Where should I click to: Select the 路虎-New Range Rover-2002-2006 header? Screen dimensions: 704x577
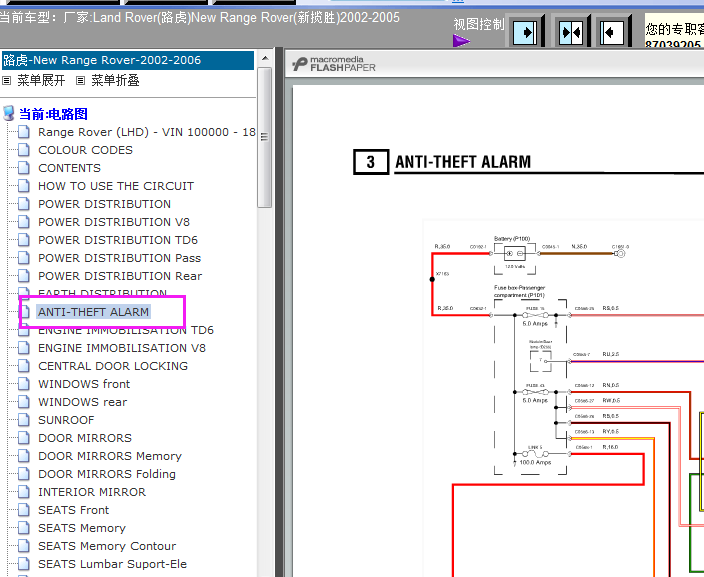point(128,60)
